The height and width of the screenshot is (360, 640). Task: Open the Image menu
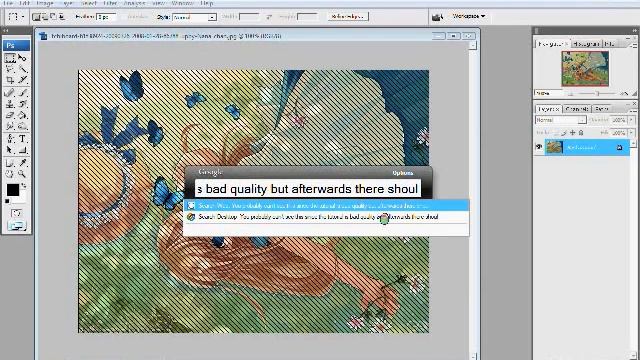pos(45,3)
